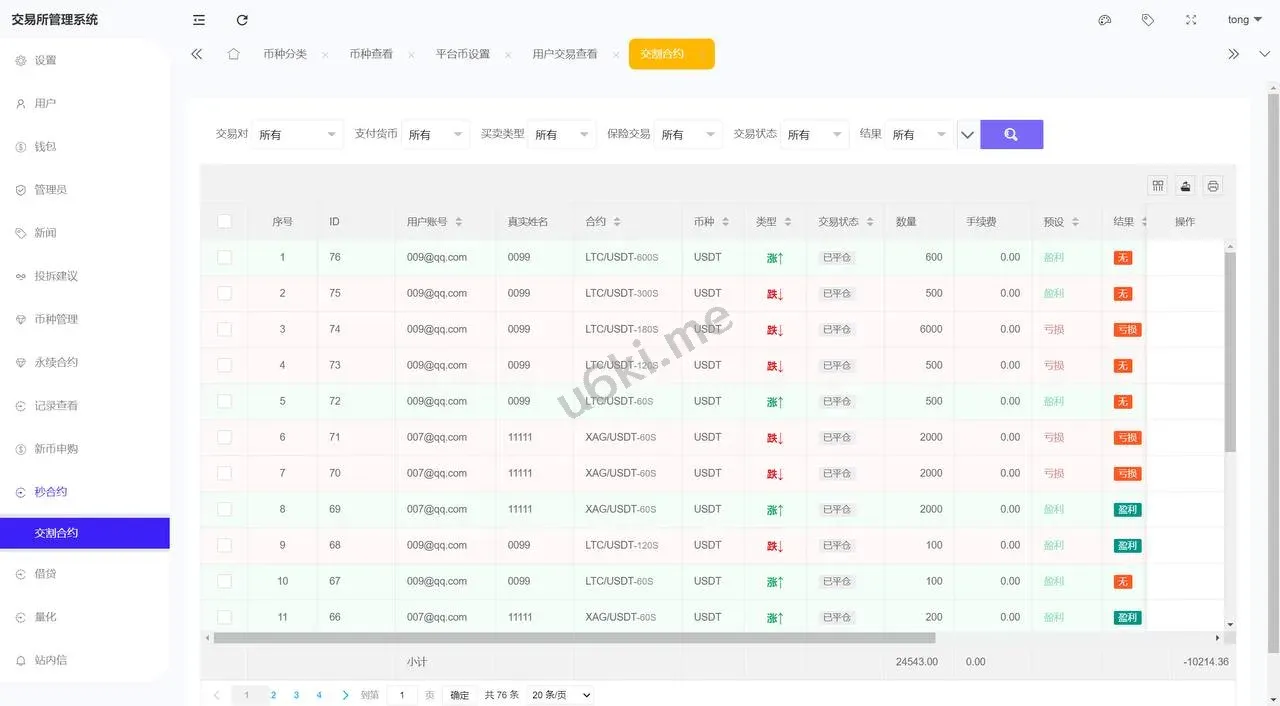Click the print icon above table
Image resolution: width=1280 pixels, height=706 pixels.
point(1213,186)
